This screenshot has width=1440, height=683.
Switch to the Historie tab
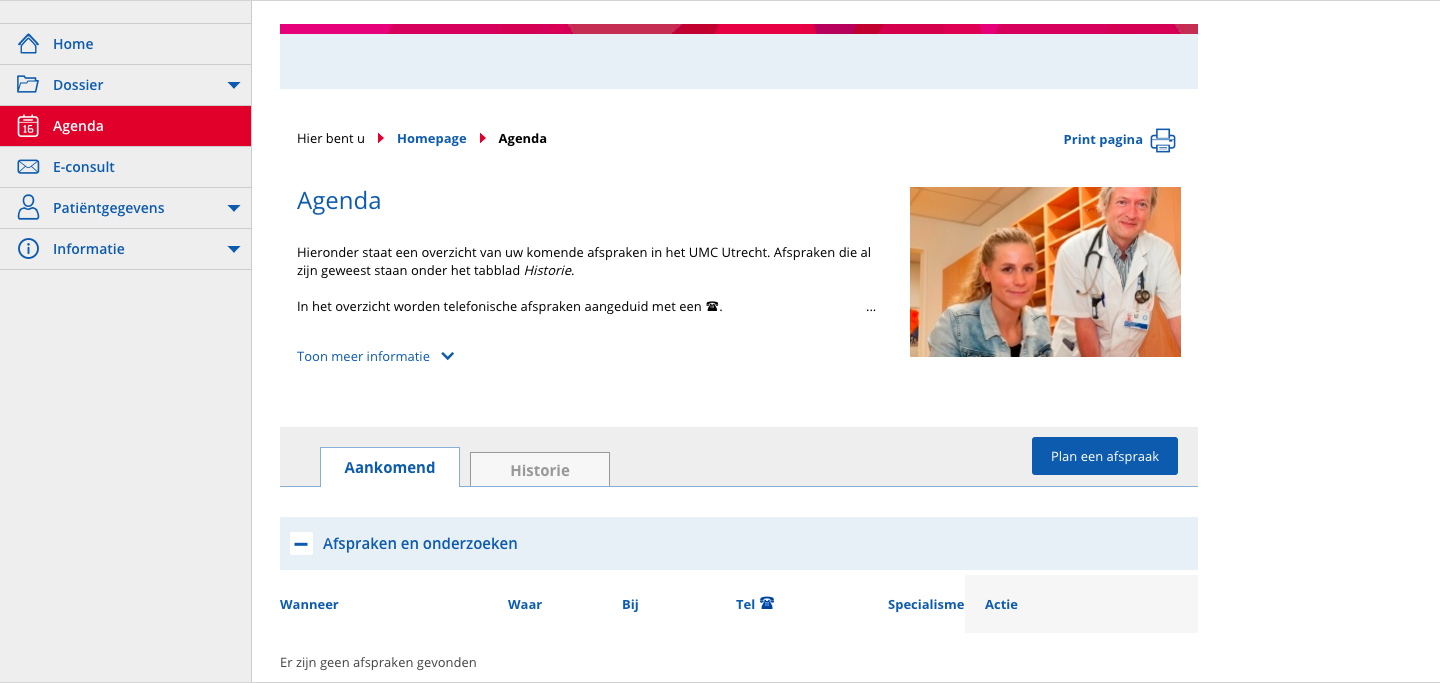pos(539,470)
